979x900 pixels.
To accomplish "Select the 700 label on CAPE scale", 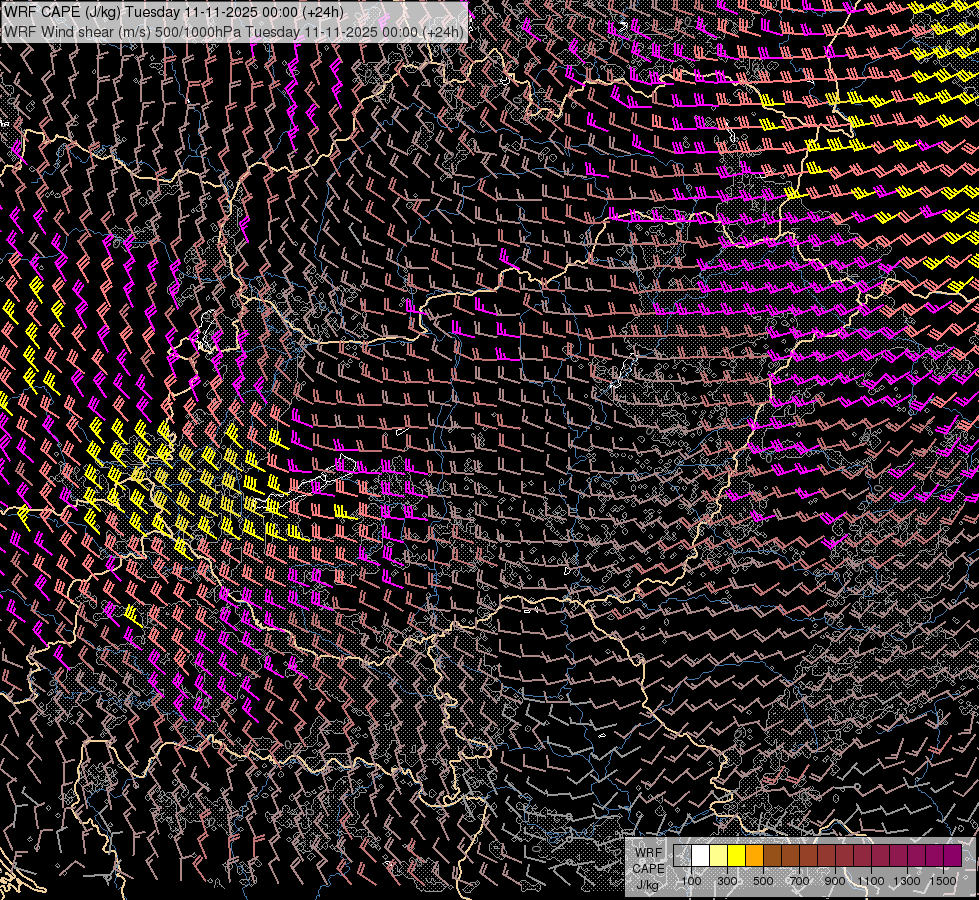I will pyautogui.click(x=799, y=881).
